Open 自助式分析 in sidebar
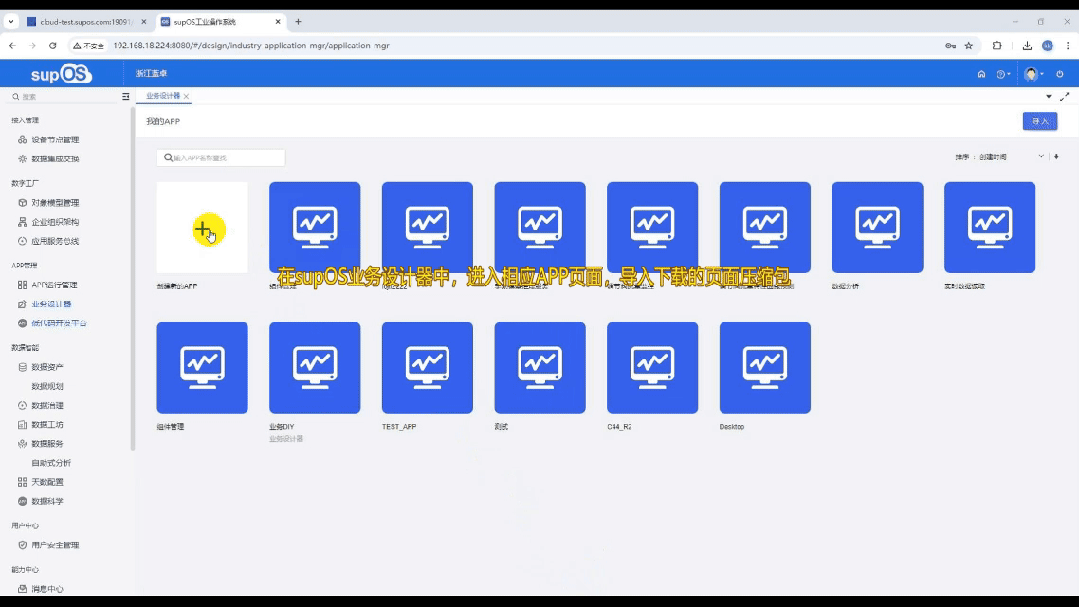1079x607 pixels. pos(51,463)
